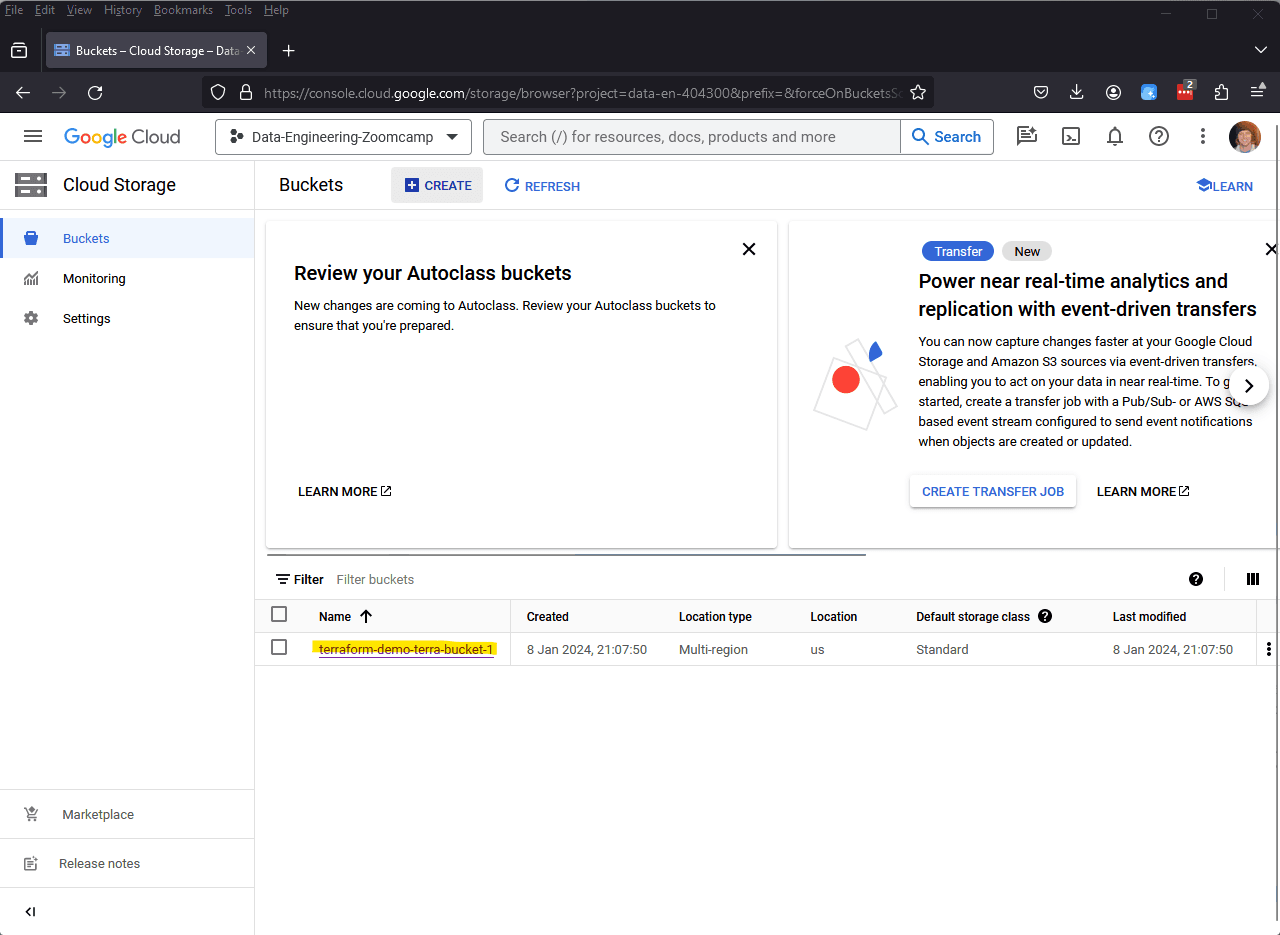This screenshot has width=1280, height=935.
Task: Open the user account avatar
Action: coord(1245,137)
